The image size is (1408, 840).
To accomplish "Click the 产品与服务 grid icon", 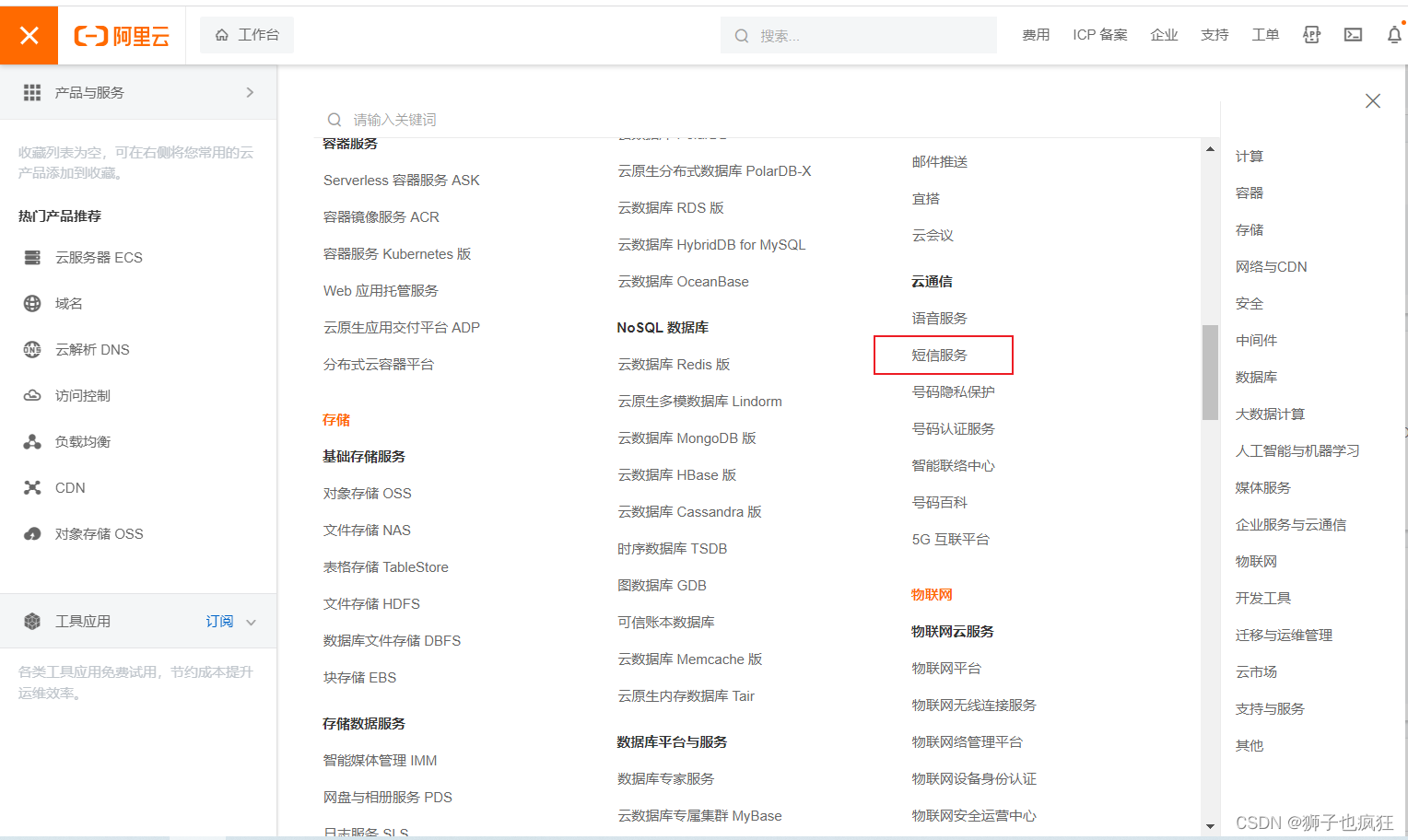I will point(32,92).
